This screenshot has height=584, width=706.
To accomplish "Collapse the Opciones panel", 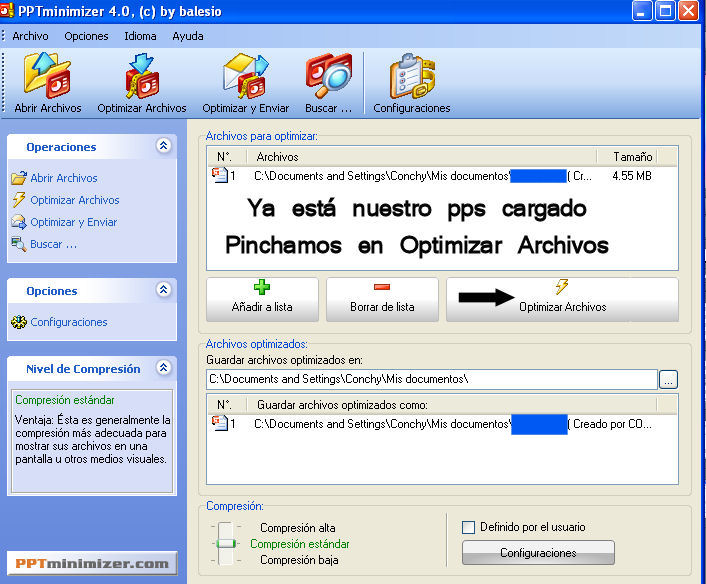I will 163,290.
